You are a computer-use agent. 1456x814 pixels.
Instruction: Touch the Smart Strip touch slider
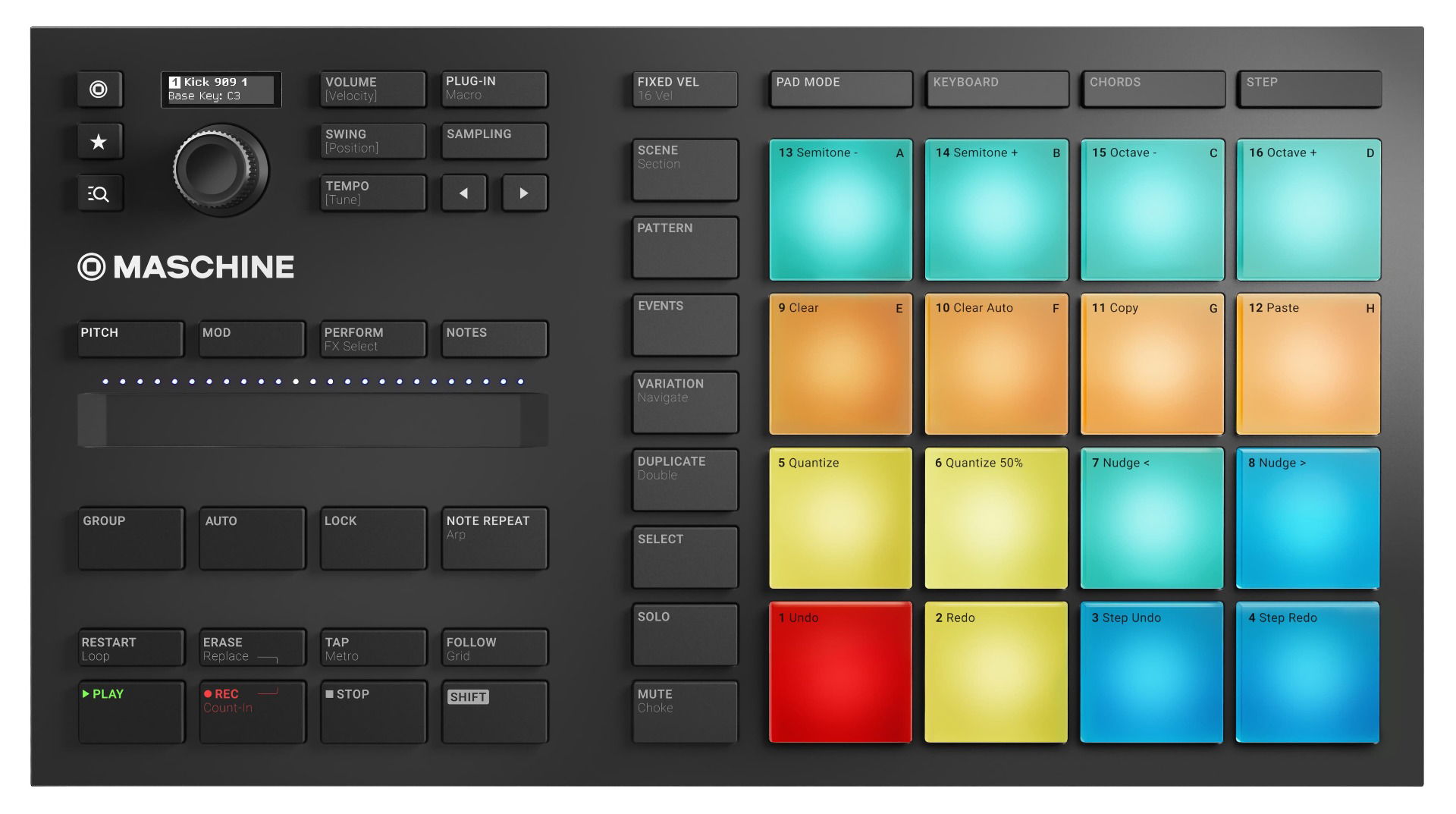pyautogui.click(x=312, y=420)
